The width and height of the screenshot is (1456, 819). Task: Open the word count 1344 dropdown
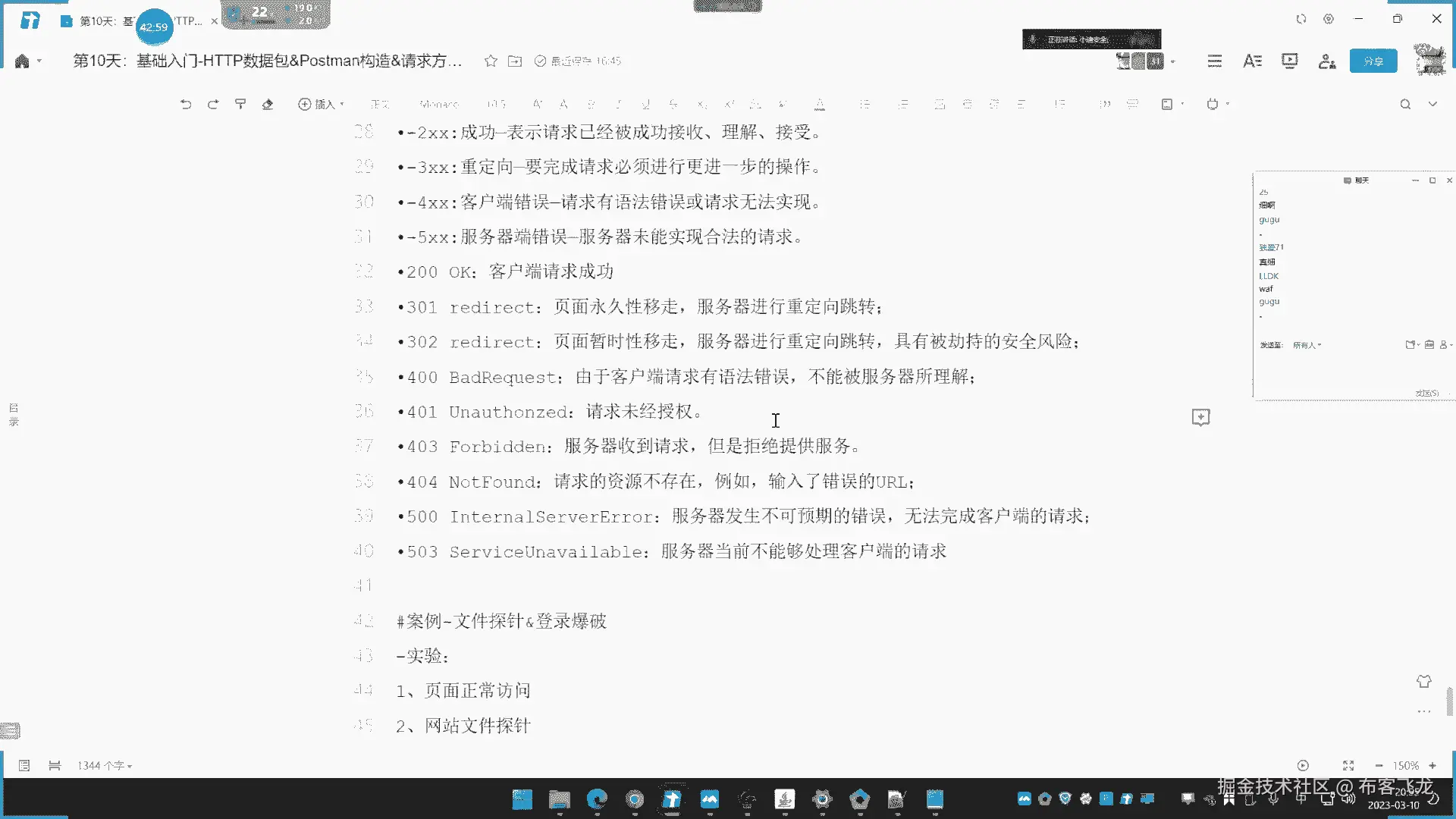[105, 766]
